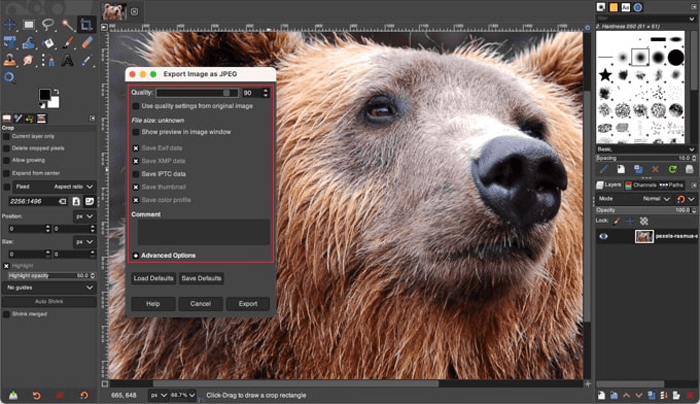Hide the layer using the eye icon
The height and width of the screenshot is (404, 700).
tap(603, 236)
